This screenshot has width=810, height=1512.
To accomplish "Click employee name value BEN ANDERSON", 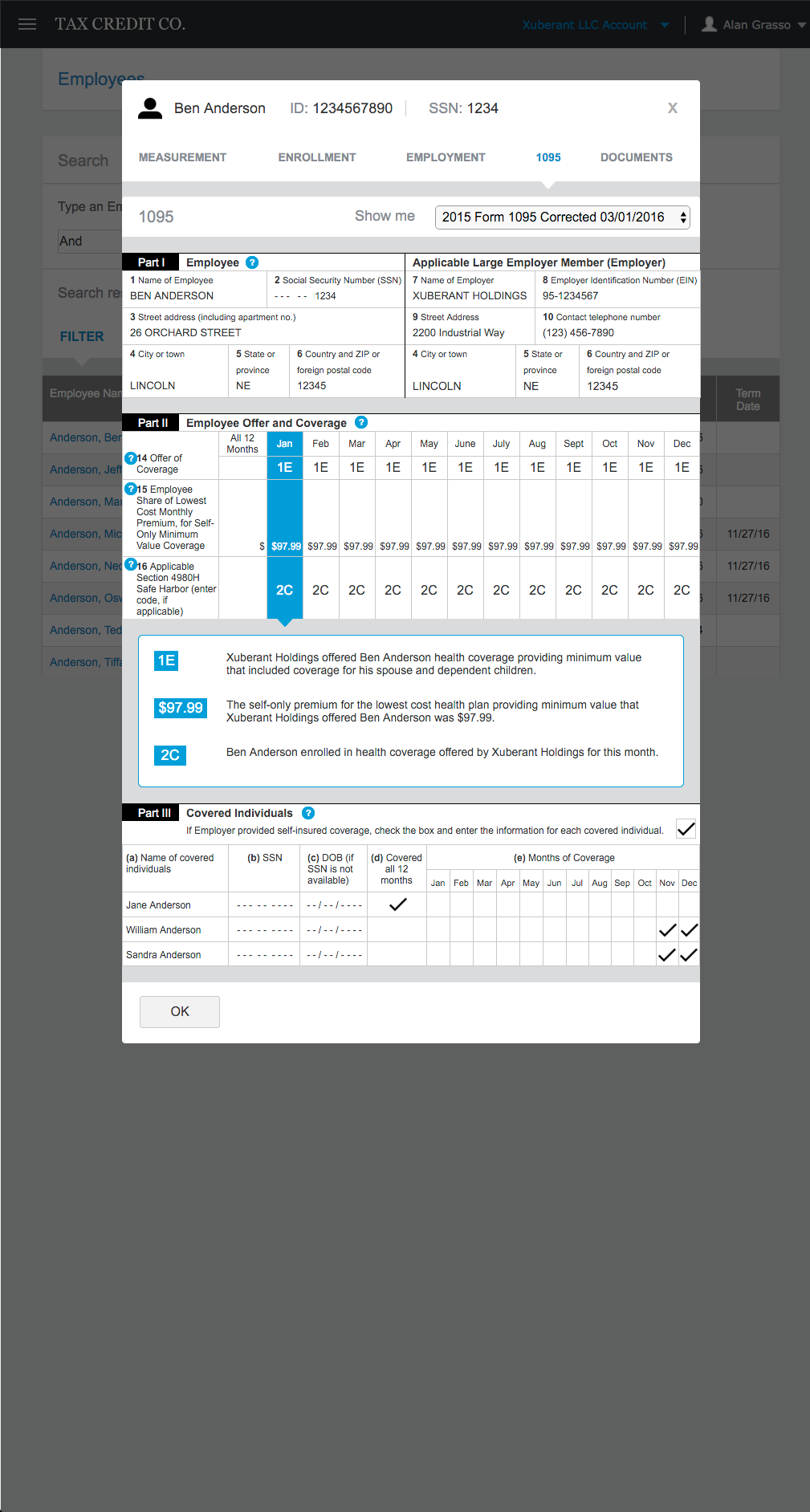I will click(172, 295).
